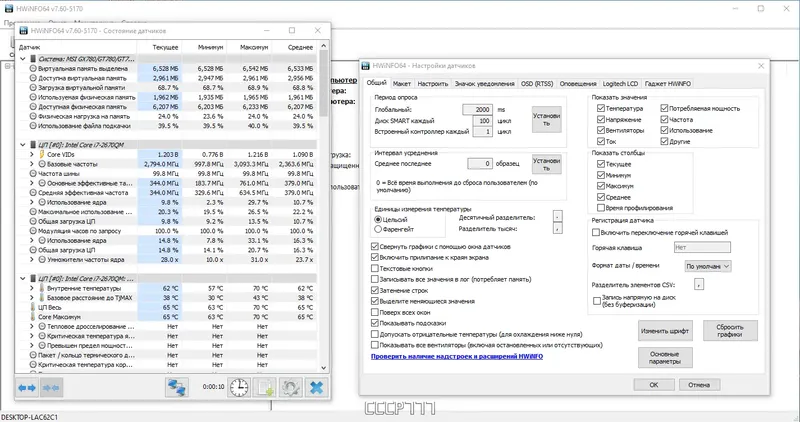Start logging with the document arrow icon

[x=265, y=387]
